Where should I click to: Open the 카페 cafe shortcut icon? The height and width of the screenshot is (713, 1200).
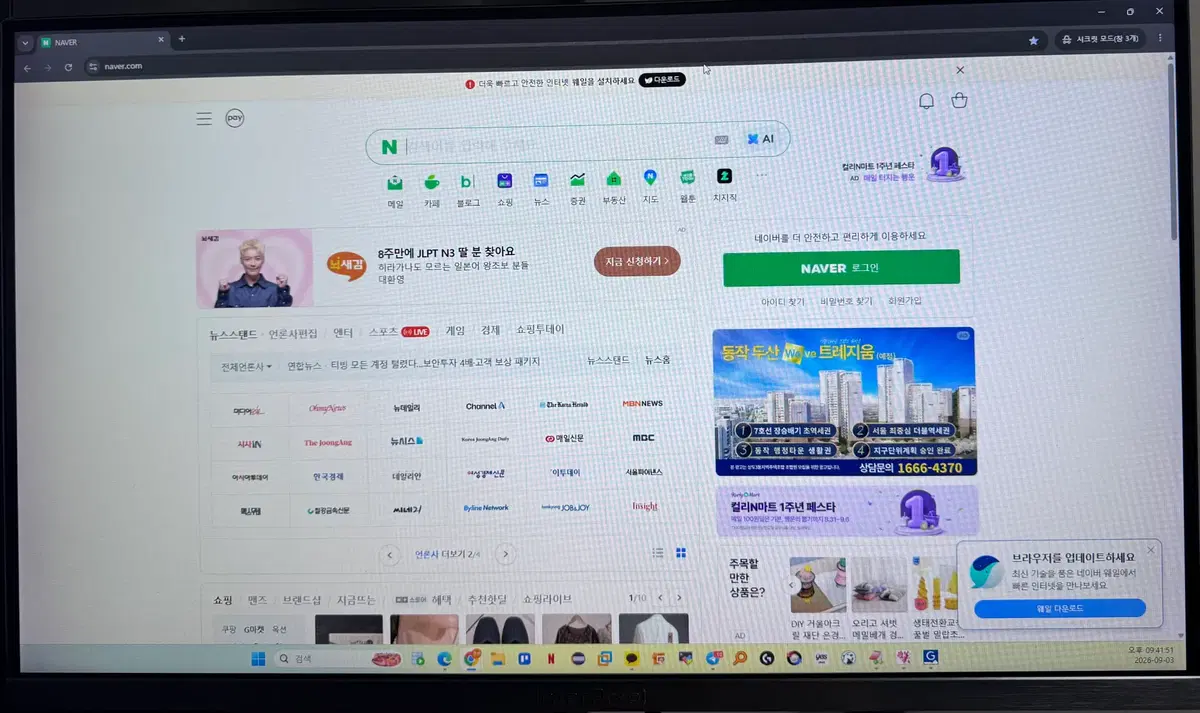[x=431, y=181]
